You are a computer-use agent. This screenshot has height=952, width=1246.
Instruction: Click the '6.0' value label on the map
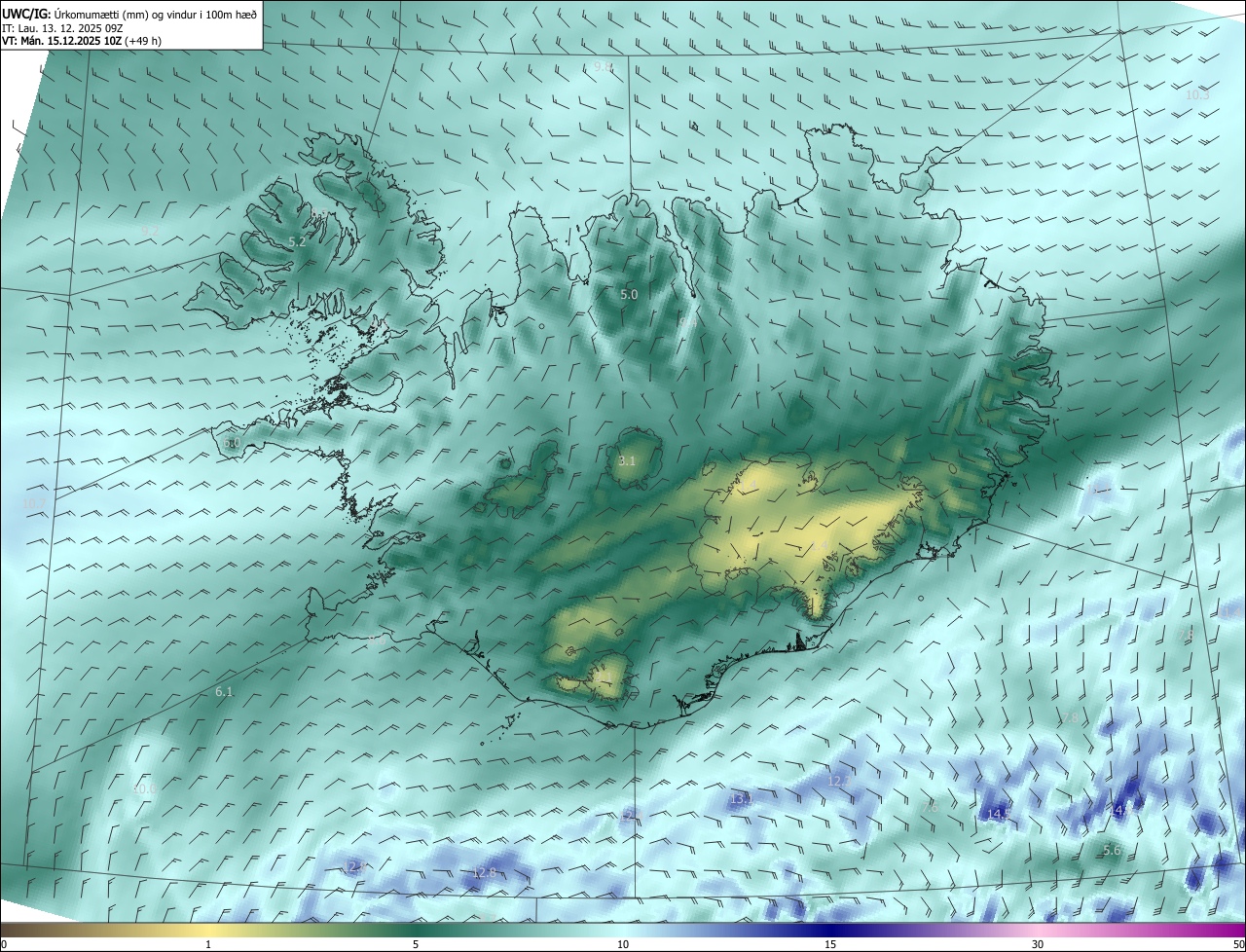point(231,442)
